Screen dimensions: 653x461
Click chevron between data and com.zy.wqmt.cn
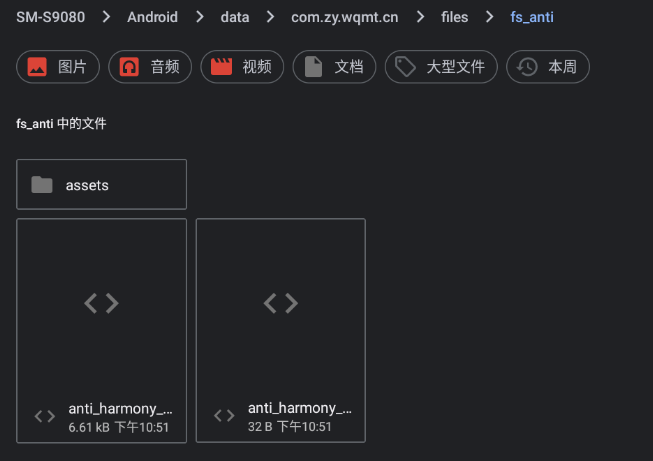point(268,17)
